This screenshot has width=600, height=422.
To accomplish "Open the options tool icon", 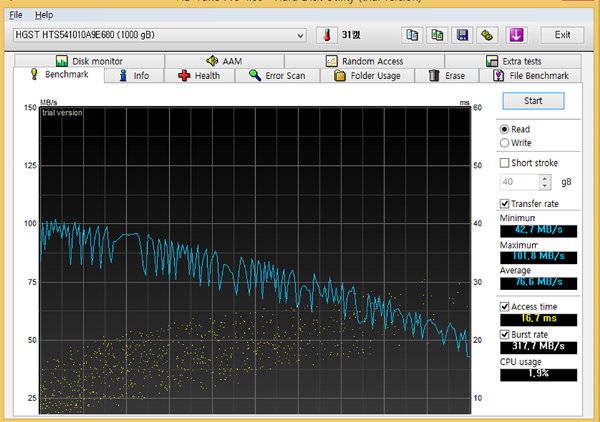I will point(487,35).
